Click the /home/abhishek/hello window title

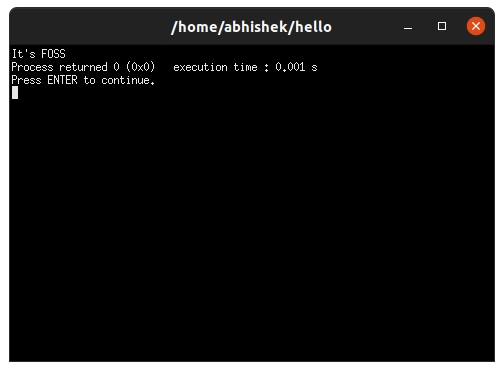pos(251,27)
